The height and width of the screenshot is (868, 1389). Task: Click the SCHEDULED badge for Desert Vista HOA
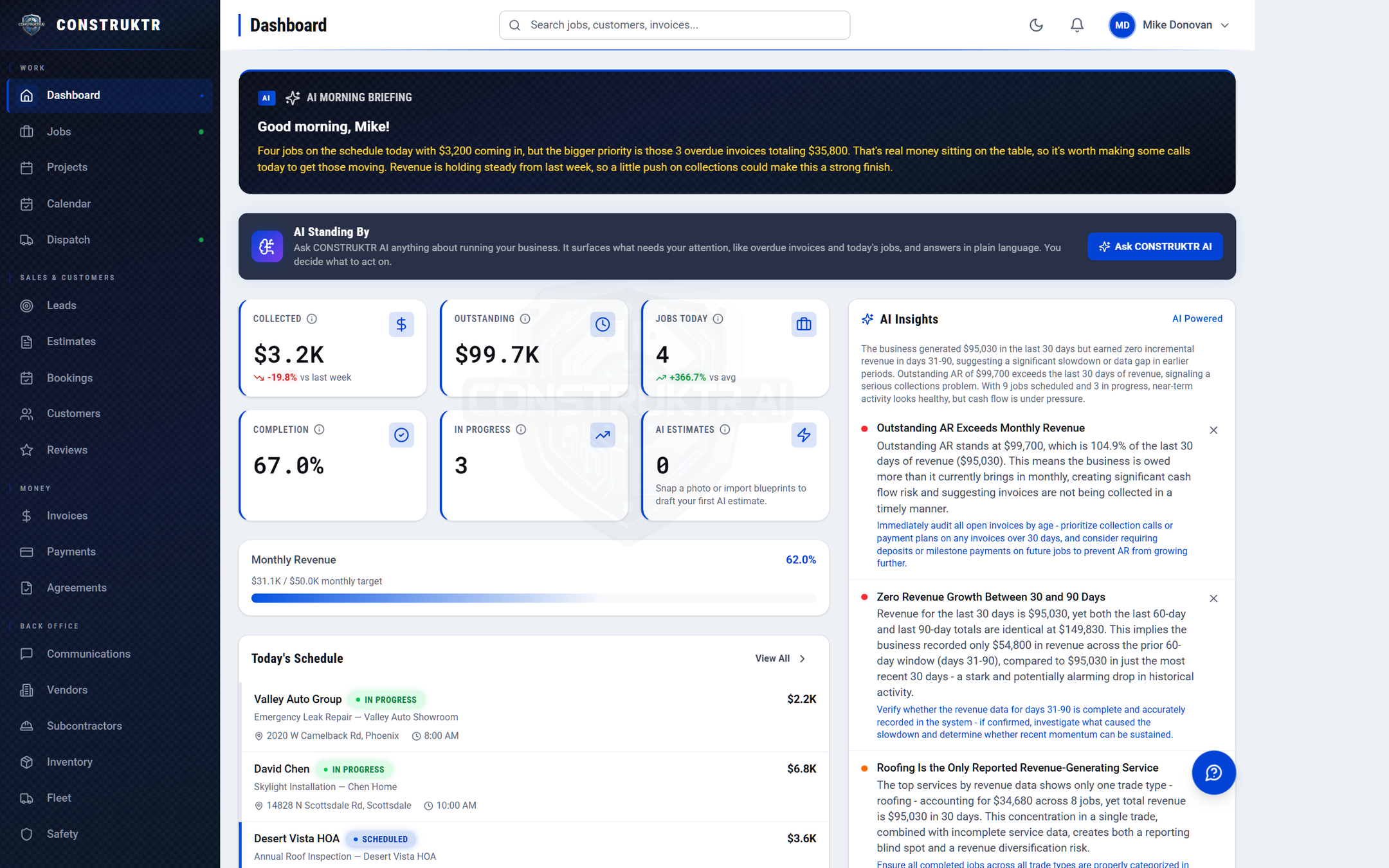pos(381,839)
